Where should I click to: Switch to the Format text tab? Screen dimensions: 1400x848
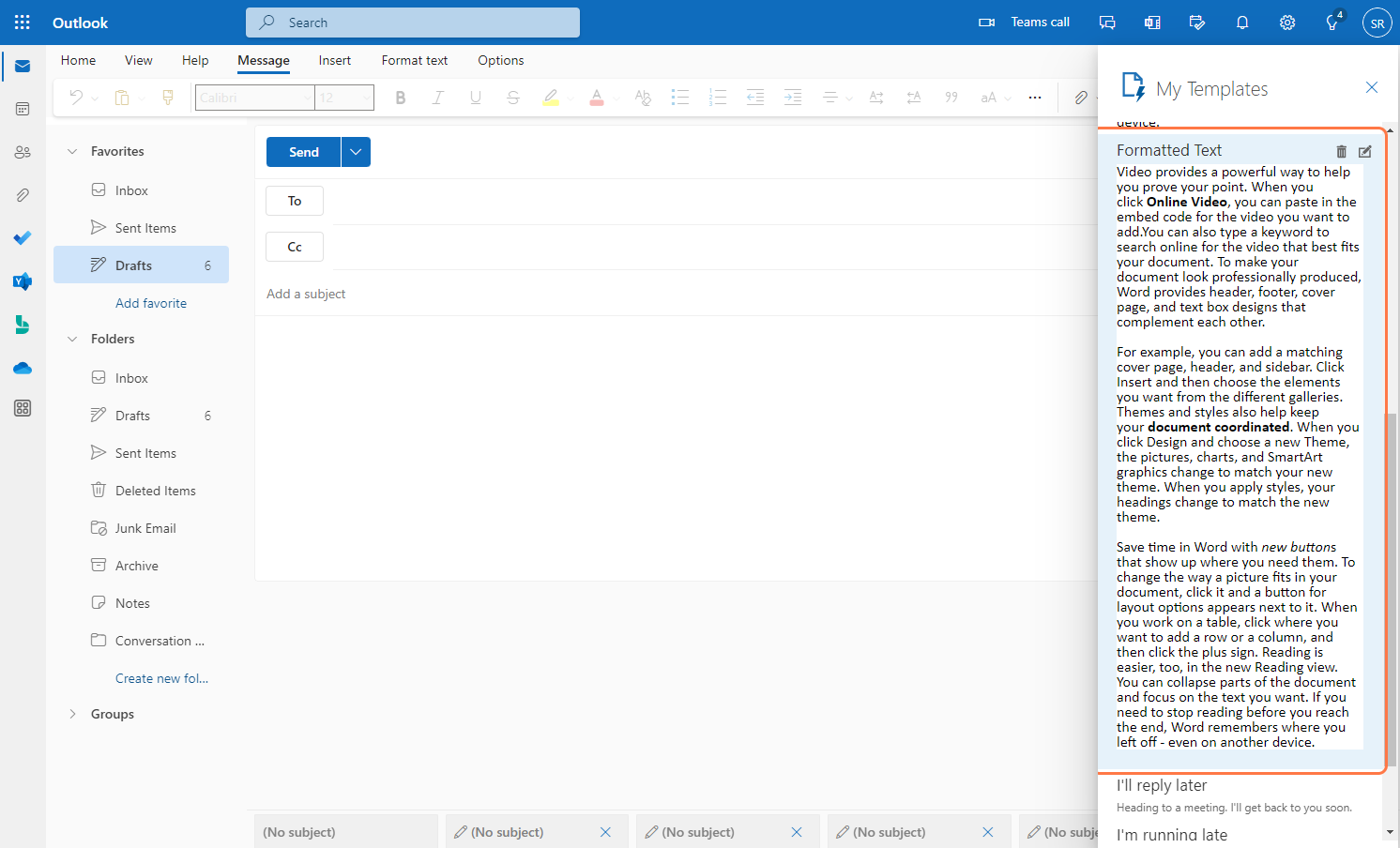(x=415, y=60)
